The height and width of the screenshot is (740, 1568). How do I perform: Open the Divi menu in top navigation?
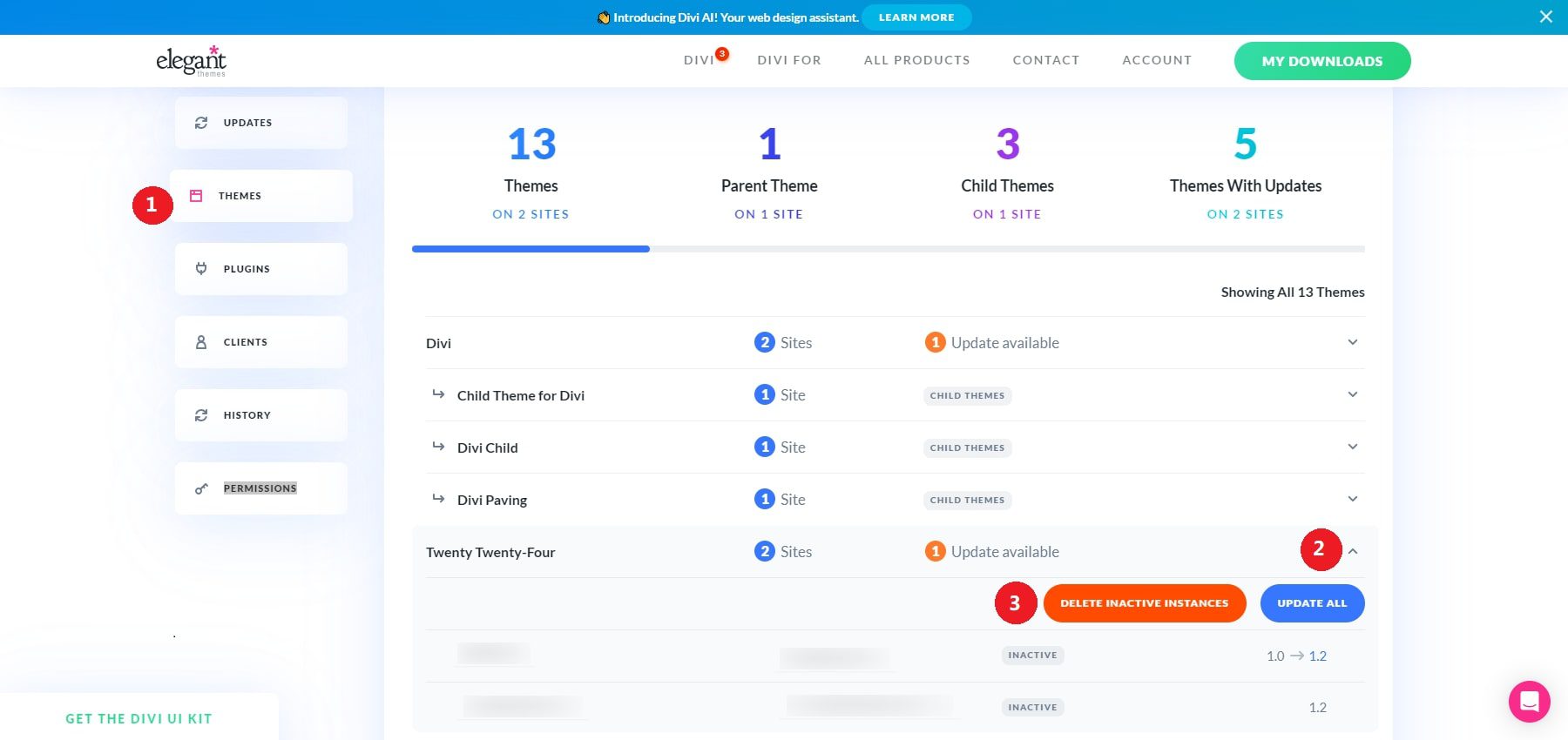(699, 60)
